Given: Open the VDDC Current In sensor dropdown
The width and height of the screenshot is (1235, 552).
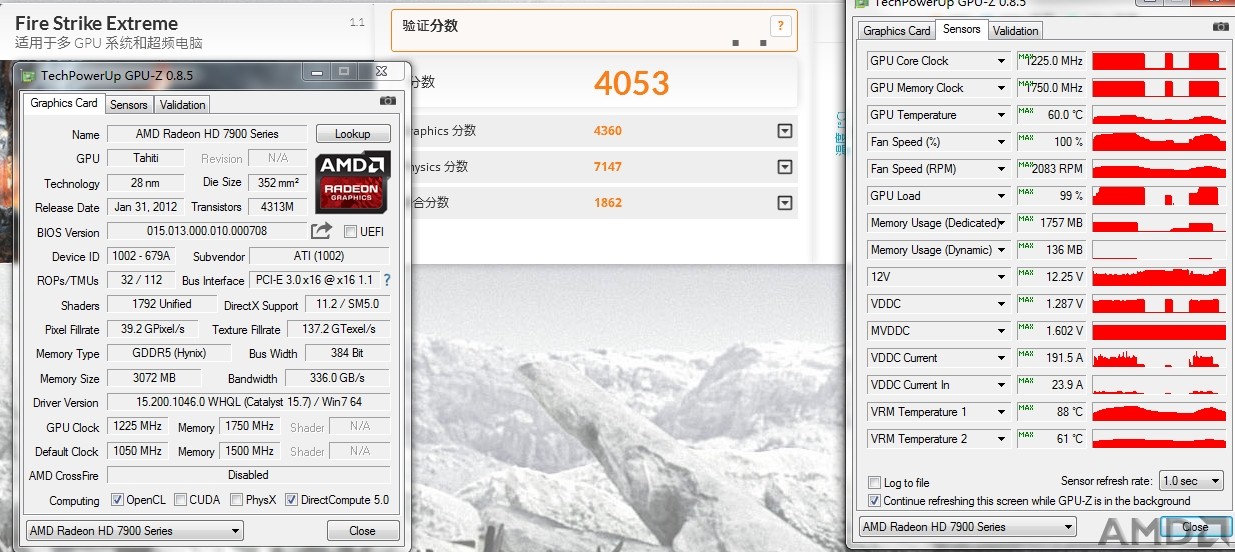Looking at the screenshot, I should [x=1001, y=385].
